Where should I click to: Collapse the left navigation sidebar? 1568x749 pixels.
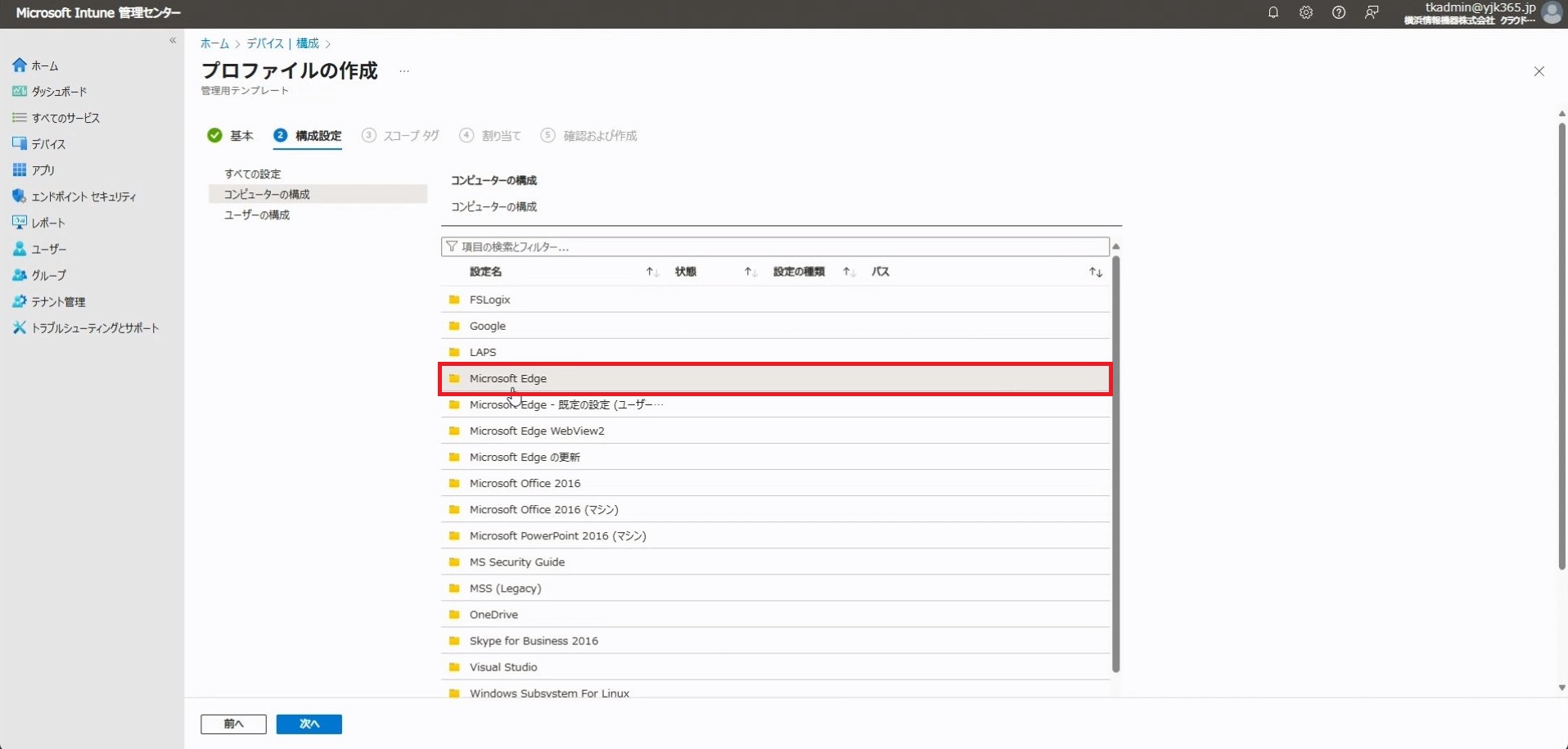pos(173,40)
